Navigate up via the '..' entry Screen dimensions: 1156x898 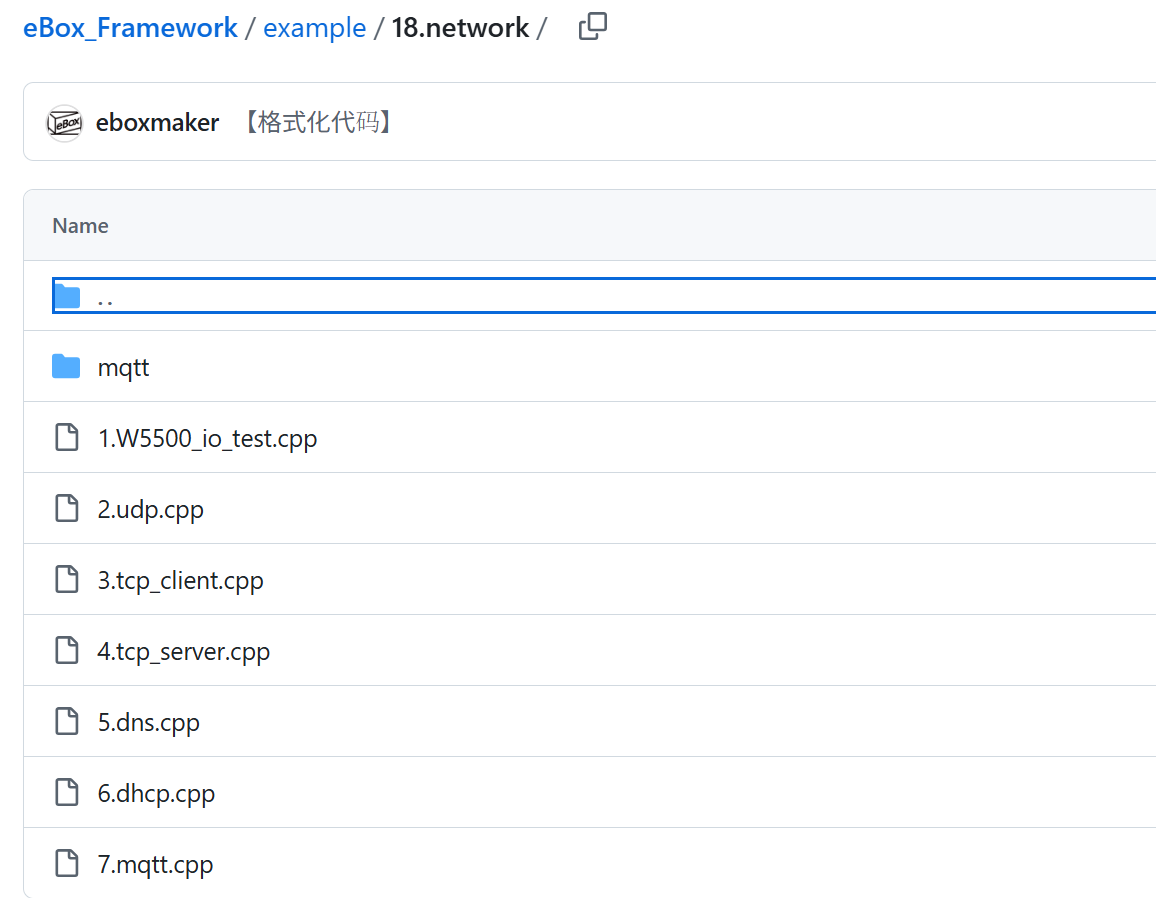pos(105,297)
